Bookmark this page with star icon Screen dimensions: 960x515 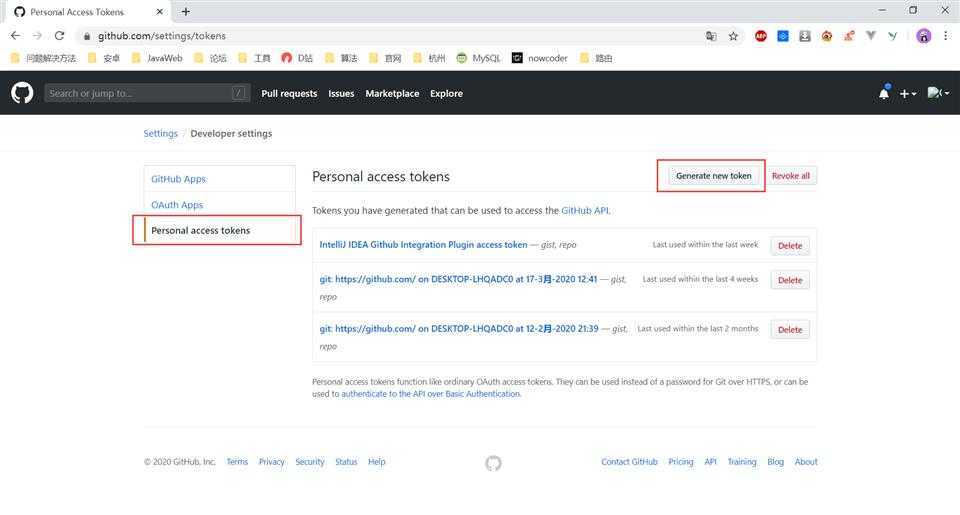(733, 36)
